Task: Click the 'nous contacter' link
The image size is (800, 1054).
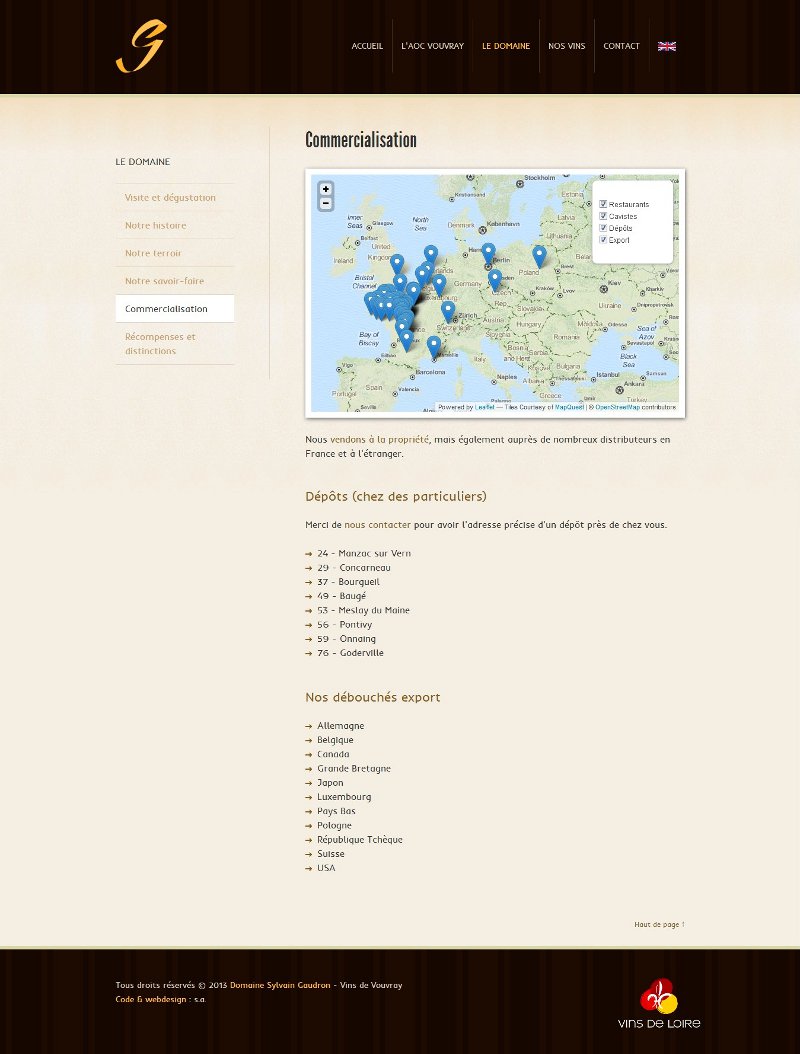Action: click(377, 525)
